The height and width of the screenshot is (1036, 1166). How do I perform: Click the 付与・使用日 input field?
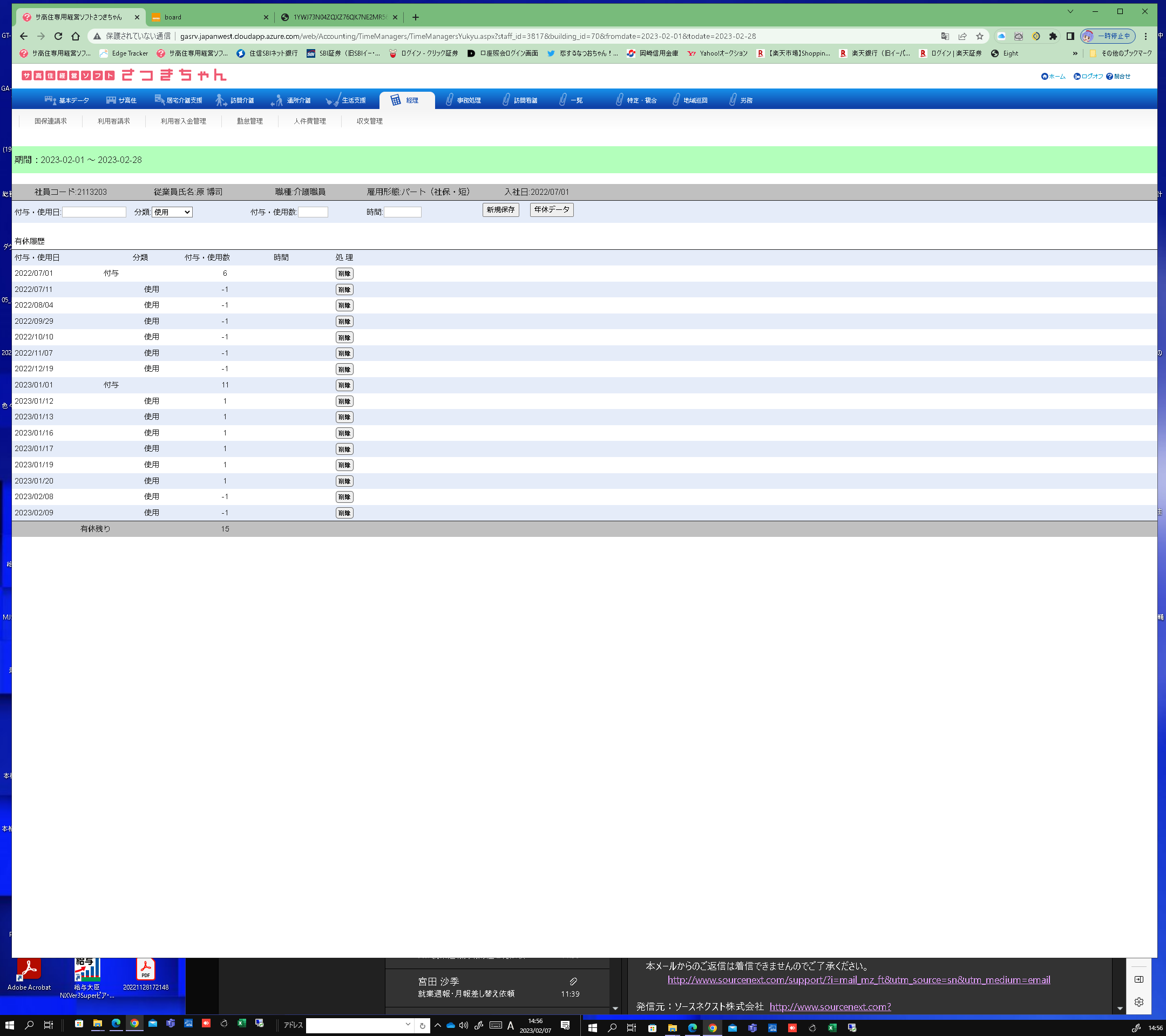[93, 212]
